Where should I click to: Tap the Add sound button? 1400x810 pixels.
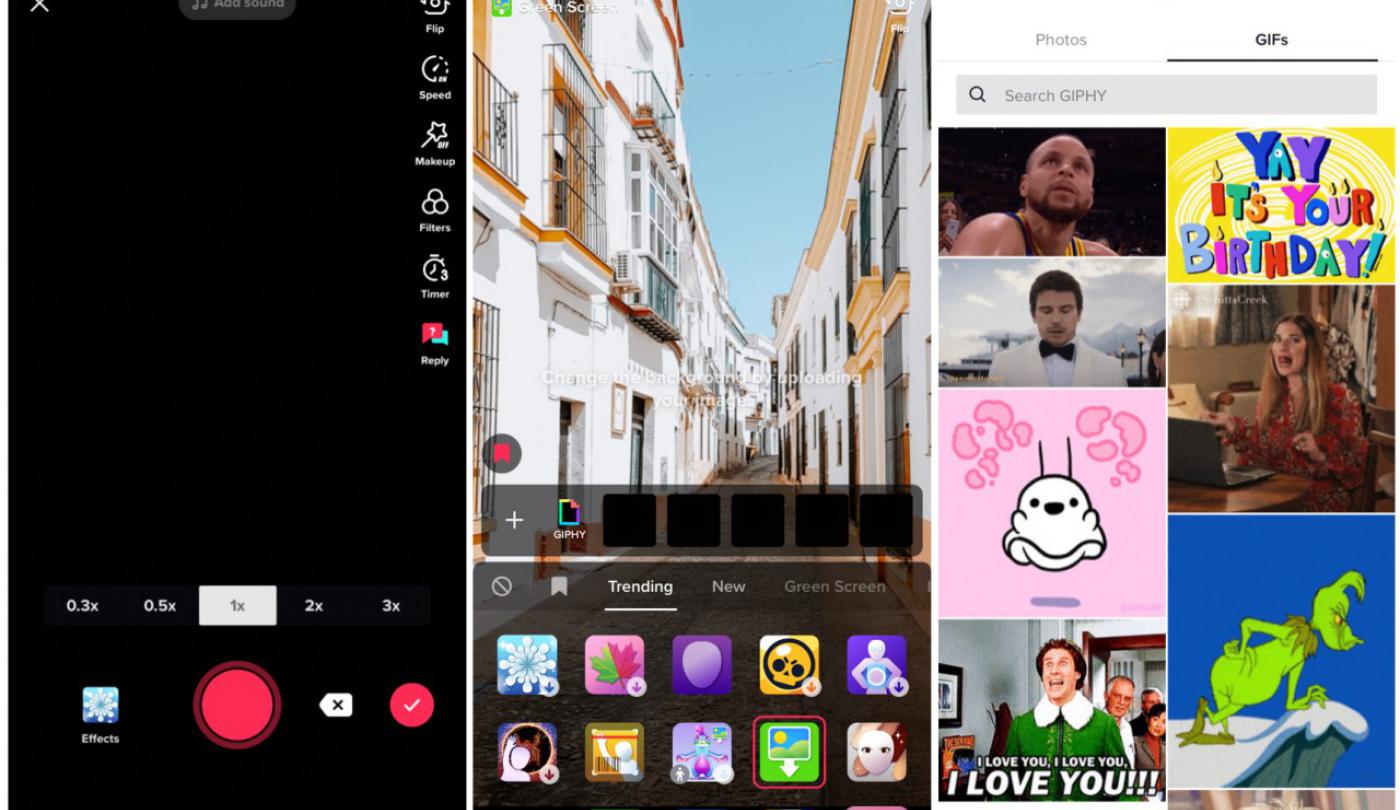[x=237, y=5]
